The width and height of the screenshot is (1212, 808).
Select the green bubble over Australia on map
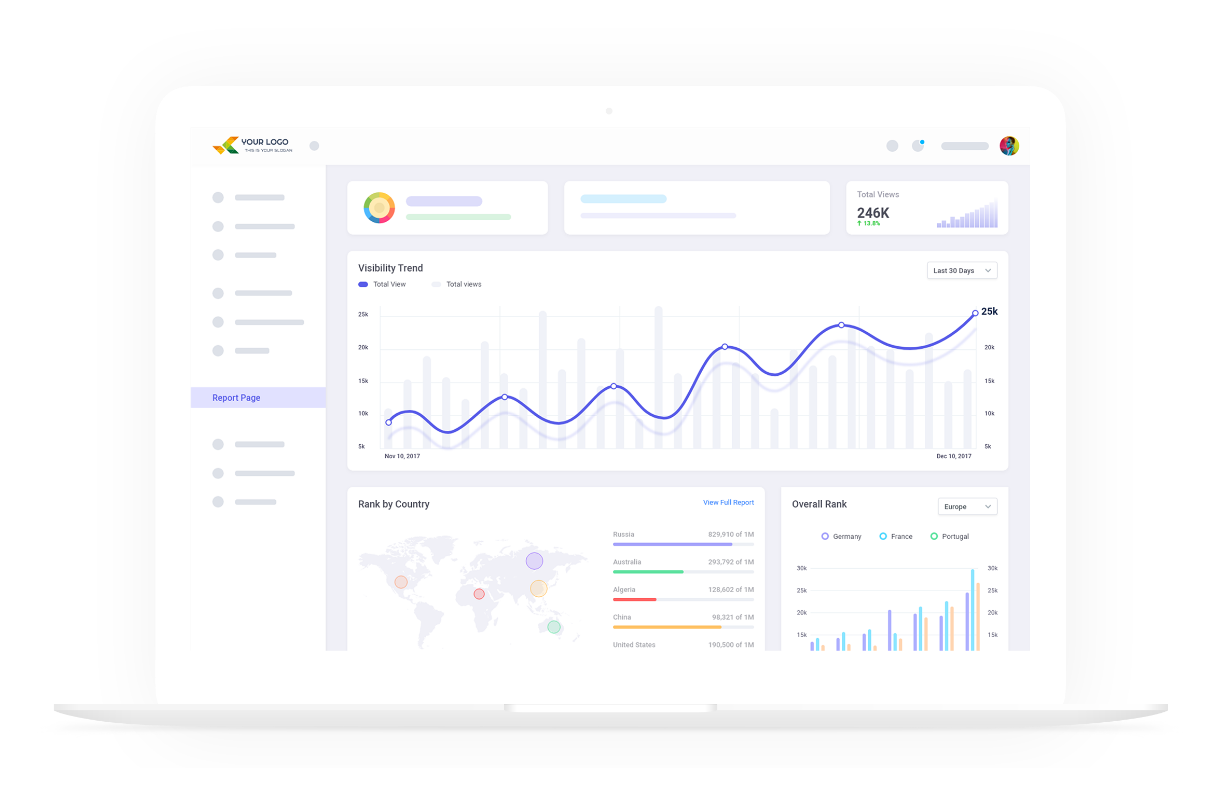tap(553, 627)
